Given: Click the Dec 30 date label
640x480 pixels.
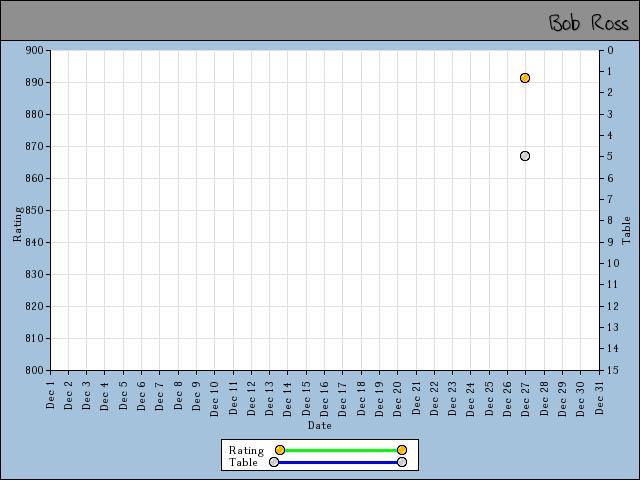Looking at the screenshot, I should click(580, 398).
